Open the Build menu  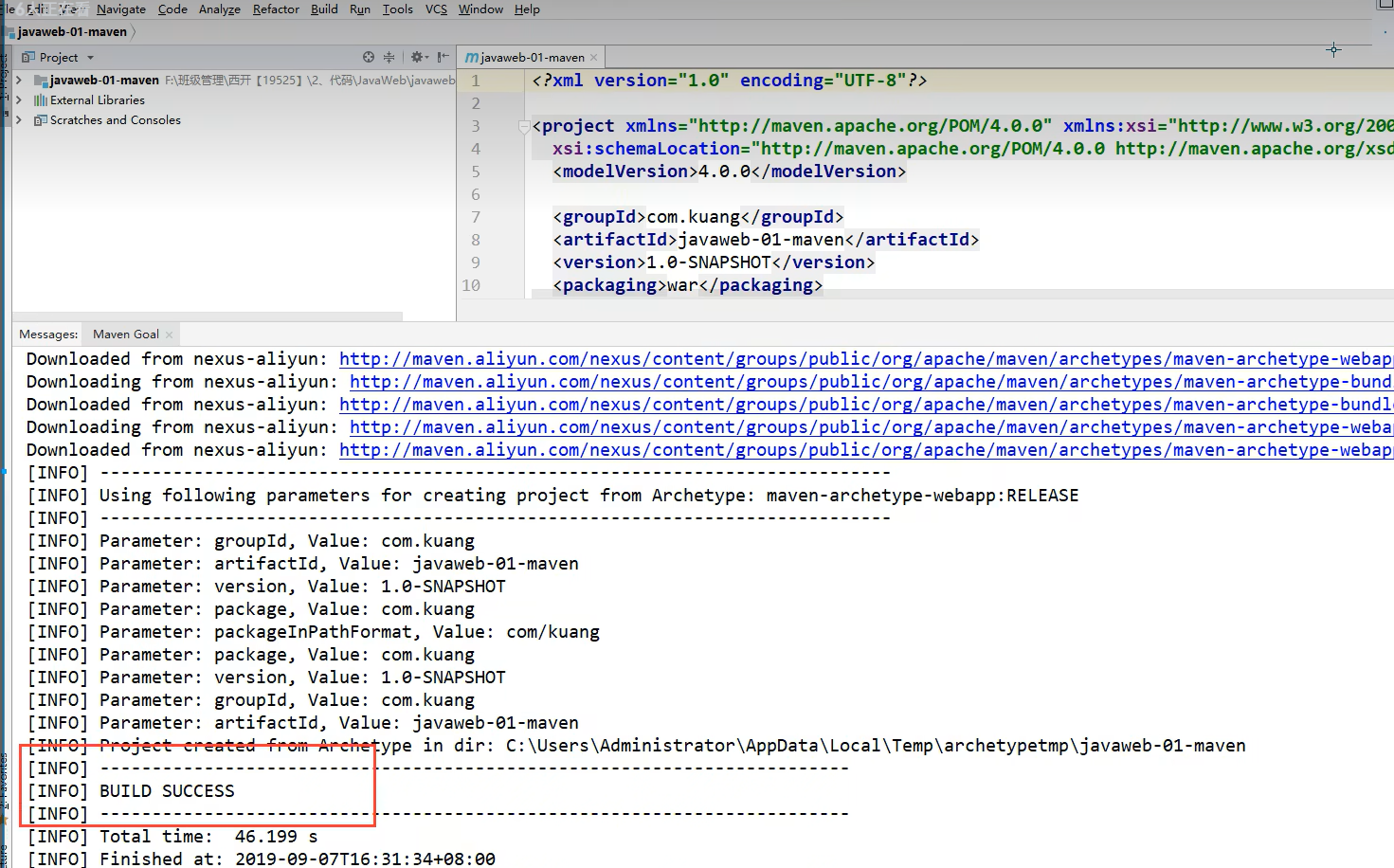click(x=324, y=9)
